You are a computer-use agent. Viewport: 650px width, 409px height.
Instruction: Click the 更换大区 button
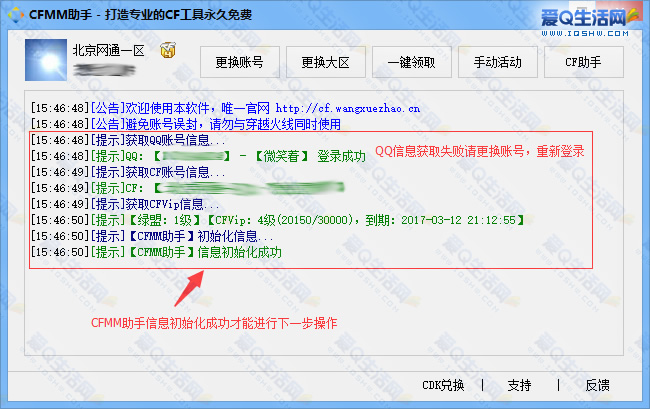point(325,62)
